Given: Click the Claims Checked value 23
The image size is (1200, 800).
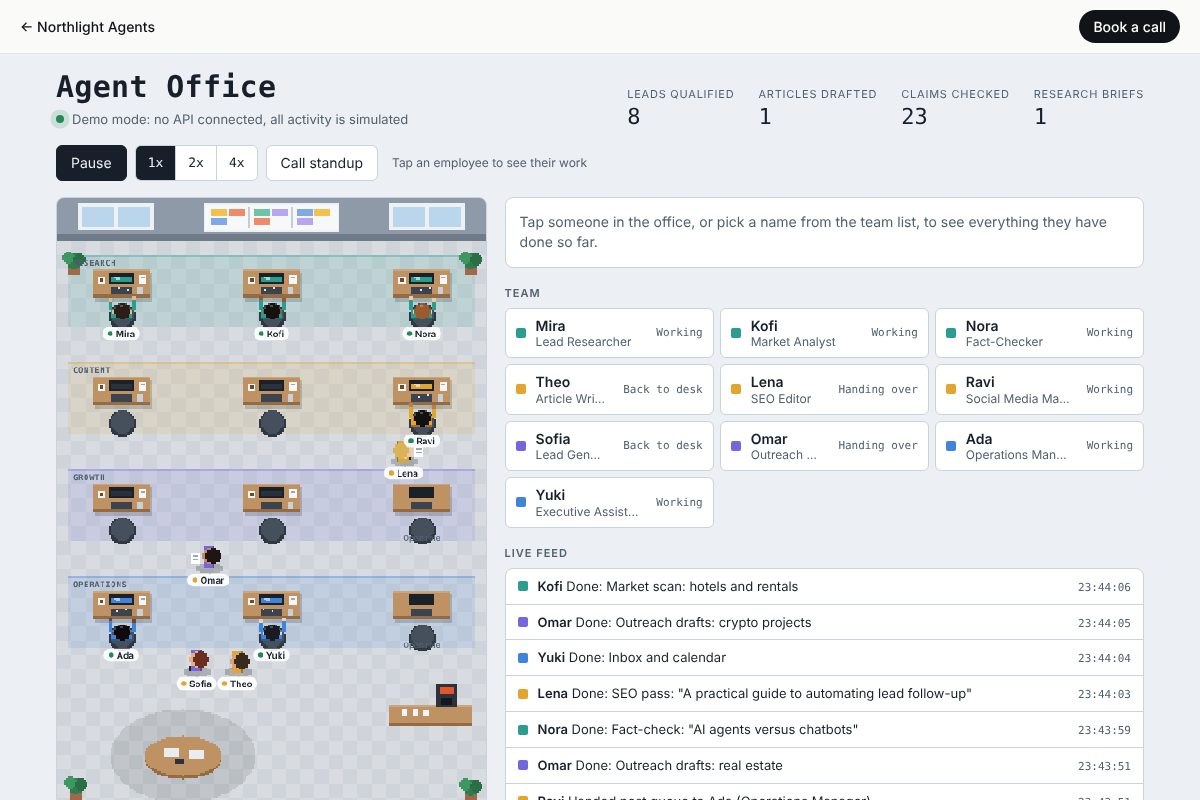Looking at the screenshot, I should point(914,117).
